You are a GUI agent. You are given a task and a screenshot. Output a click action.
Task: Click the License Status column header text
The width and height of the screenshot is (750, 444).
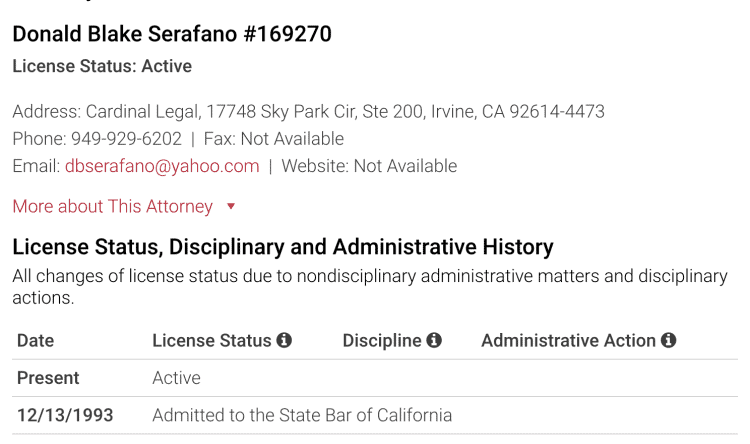211,341
